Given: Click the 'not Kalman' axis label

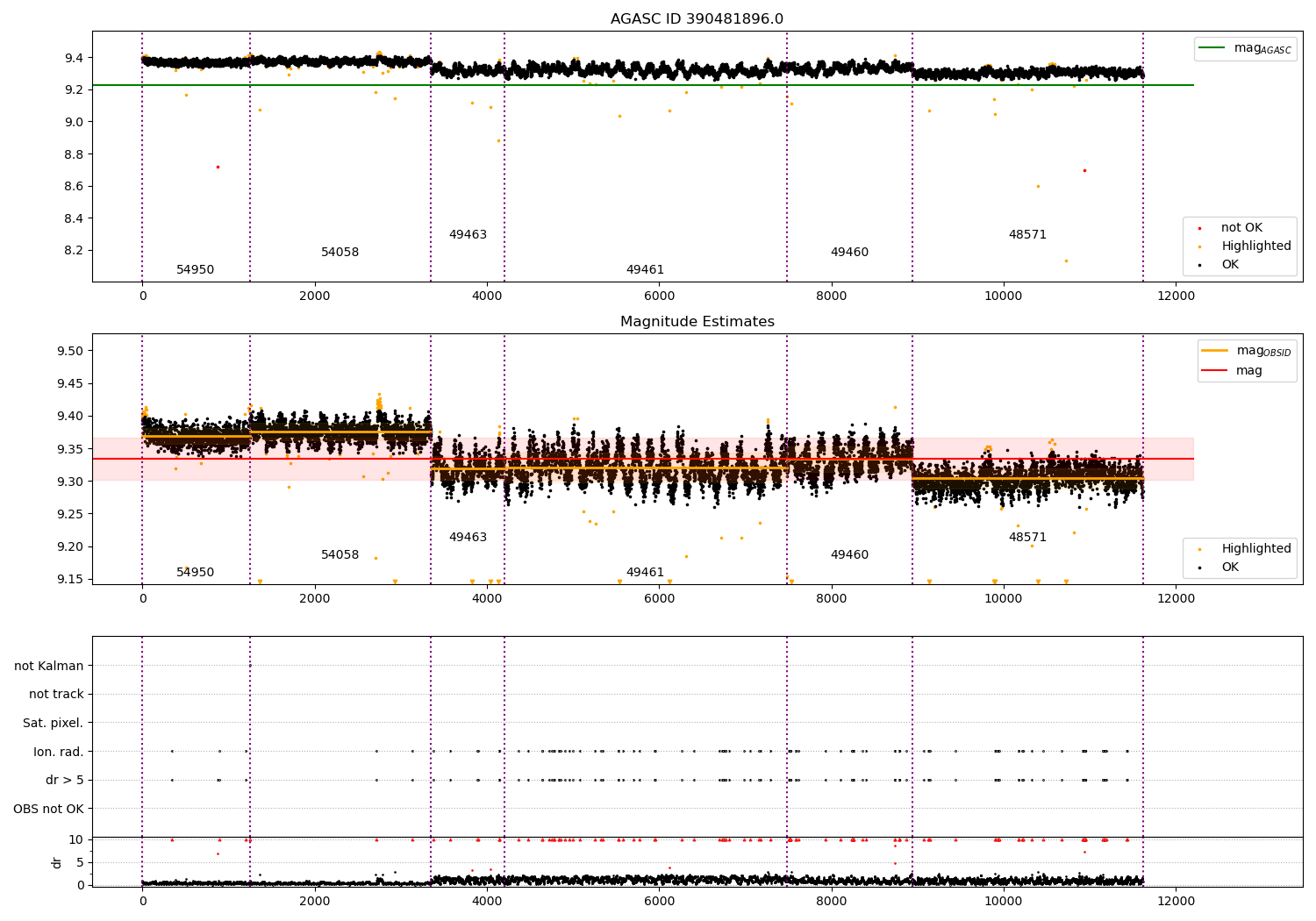Looking at the screenshot, I should pyautogui.click(x=49, y=666).
